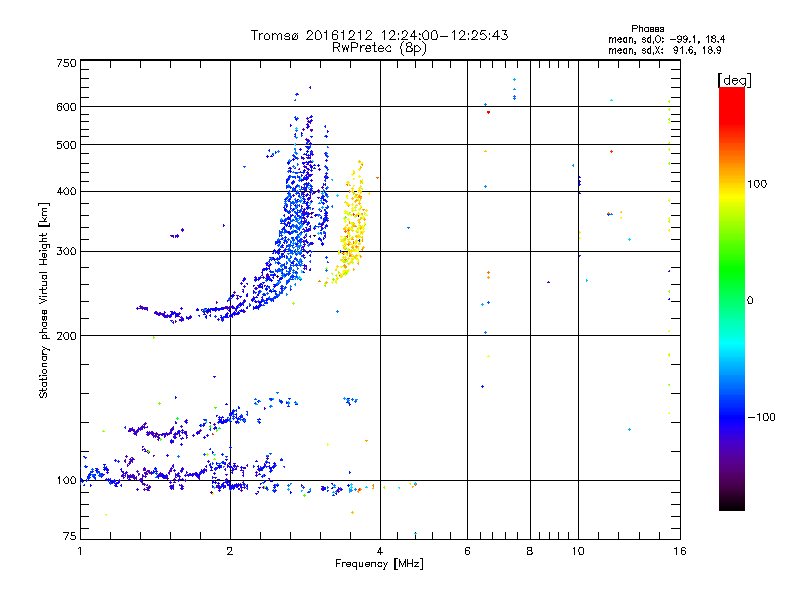Select the "RwPretec (8p)" subtitle

[379, 48]
